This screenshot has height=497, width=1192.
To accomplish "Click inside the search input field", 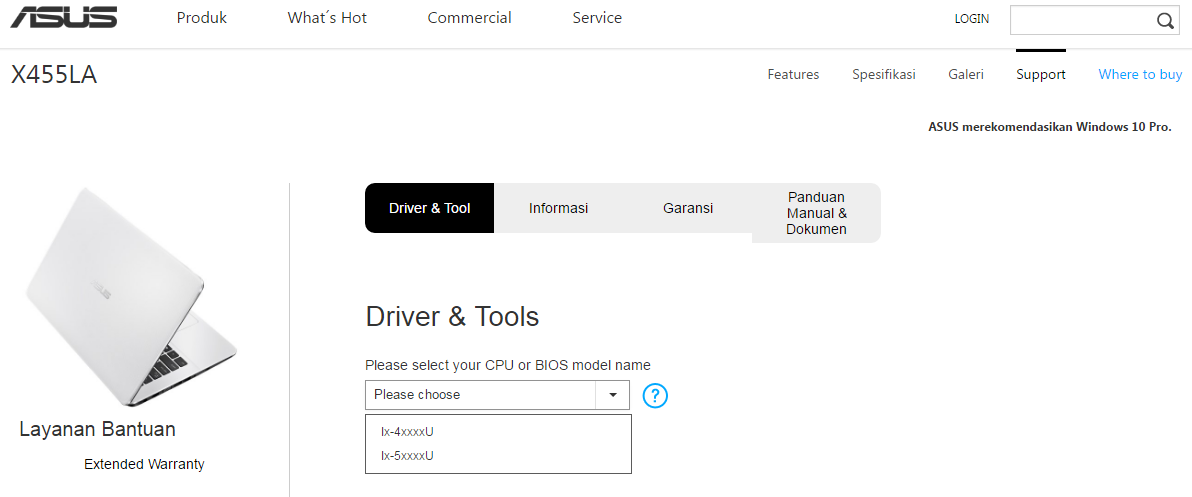I will pyautogui.click(x=1080, y=21).
